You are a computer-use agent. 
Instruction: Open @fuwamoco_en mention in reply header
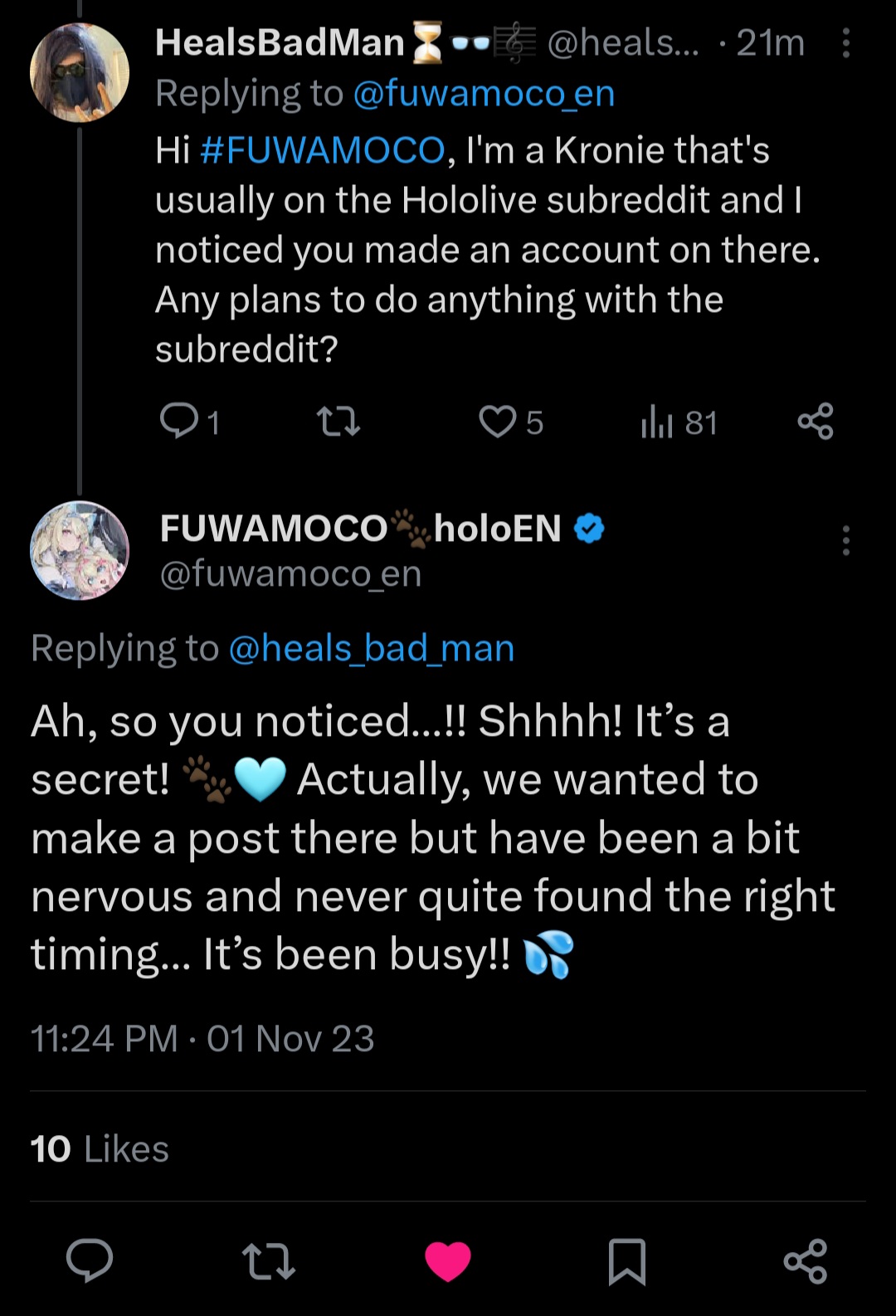pos(484,93)
